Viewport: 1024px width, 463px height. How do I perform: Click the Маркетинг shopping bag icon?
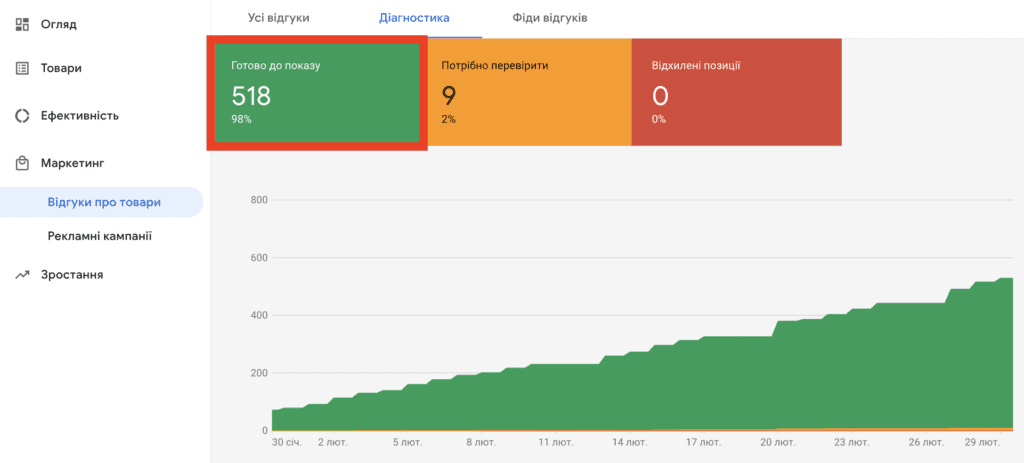tap(22, 163)
